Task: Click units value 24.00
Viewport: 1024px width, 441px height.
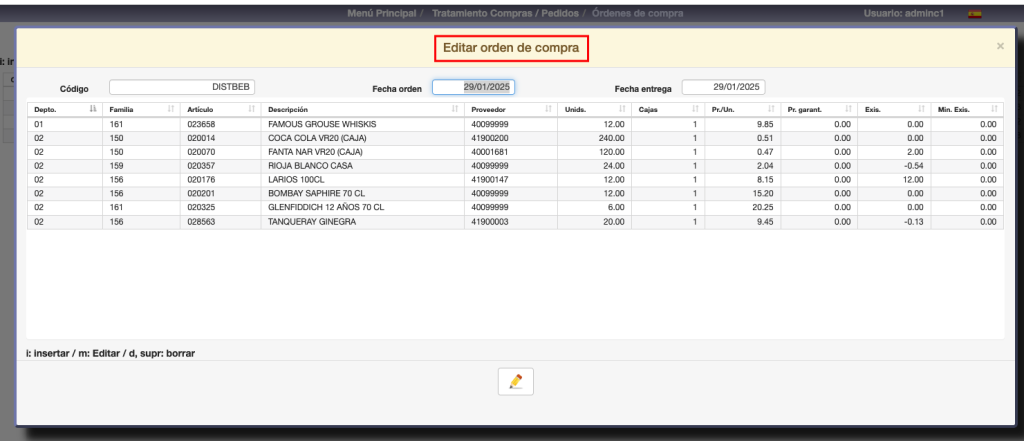Action: 614,166
